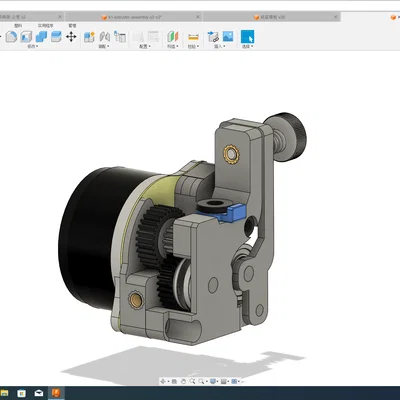The image size is (400, 400).
Task: Close the k1-extruder assembly tab
Action: pos(198,17)
